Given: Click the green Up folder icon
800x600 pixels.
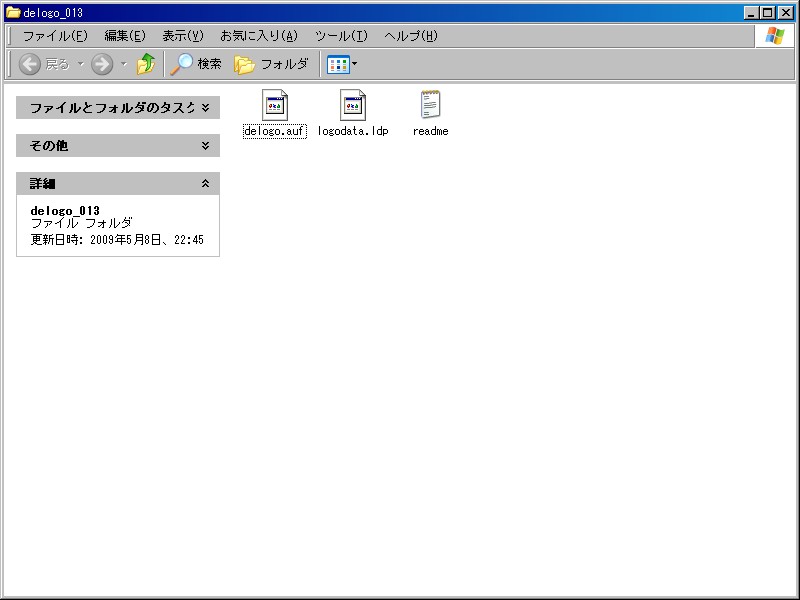Looking at the screenshot, I should (x=146, y=64).
